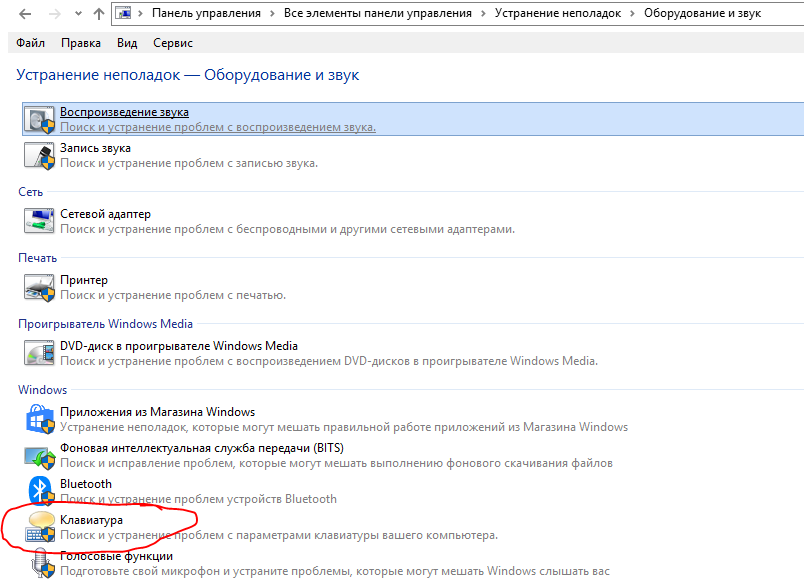Click the Клавиатура keyboard icon
This screenshot has height=579, width=804.
tap(40, 527)
